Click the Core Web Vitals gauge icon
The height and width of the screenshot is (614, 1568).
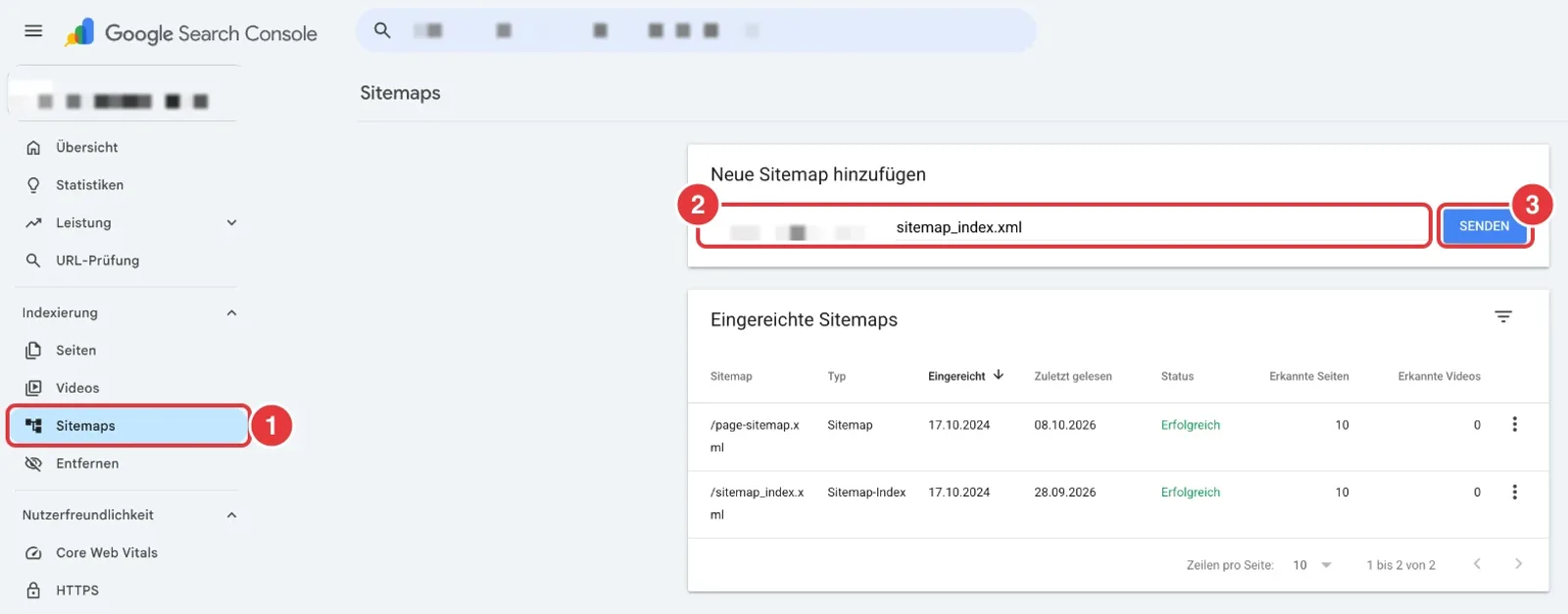tap(33, 553)
